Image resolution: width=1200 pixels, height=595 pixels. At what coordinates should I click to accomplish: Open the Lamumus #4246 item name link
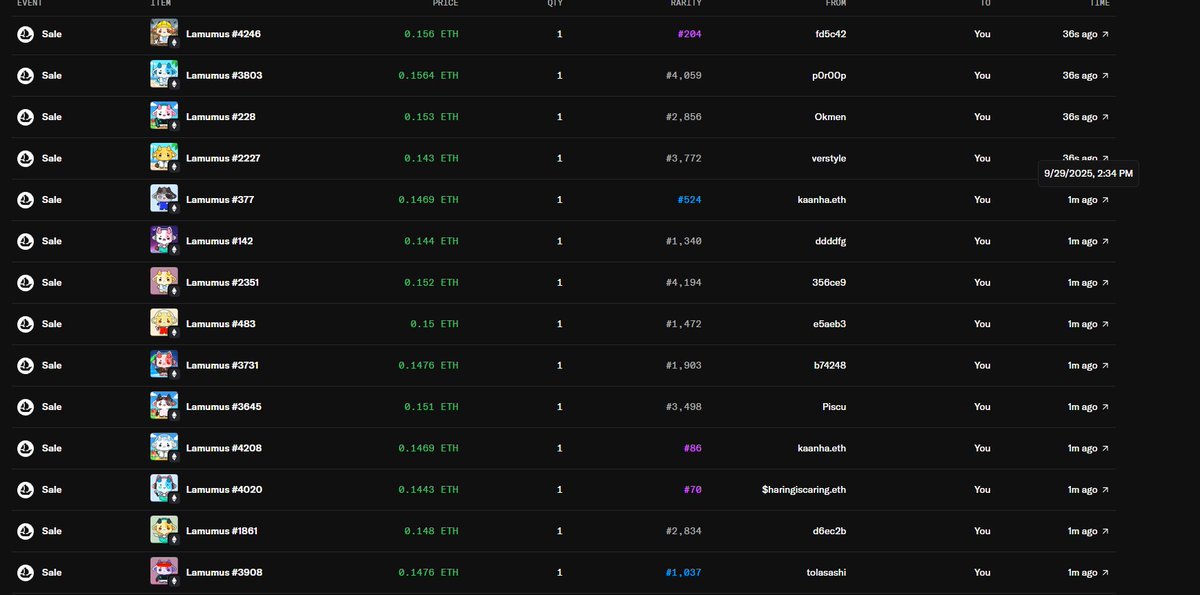pos(224,34)
